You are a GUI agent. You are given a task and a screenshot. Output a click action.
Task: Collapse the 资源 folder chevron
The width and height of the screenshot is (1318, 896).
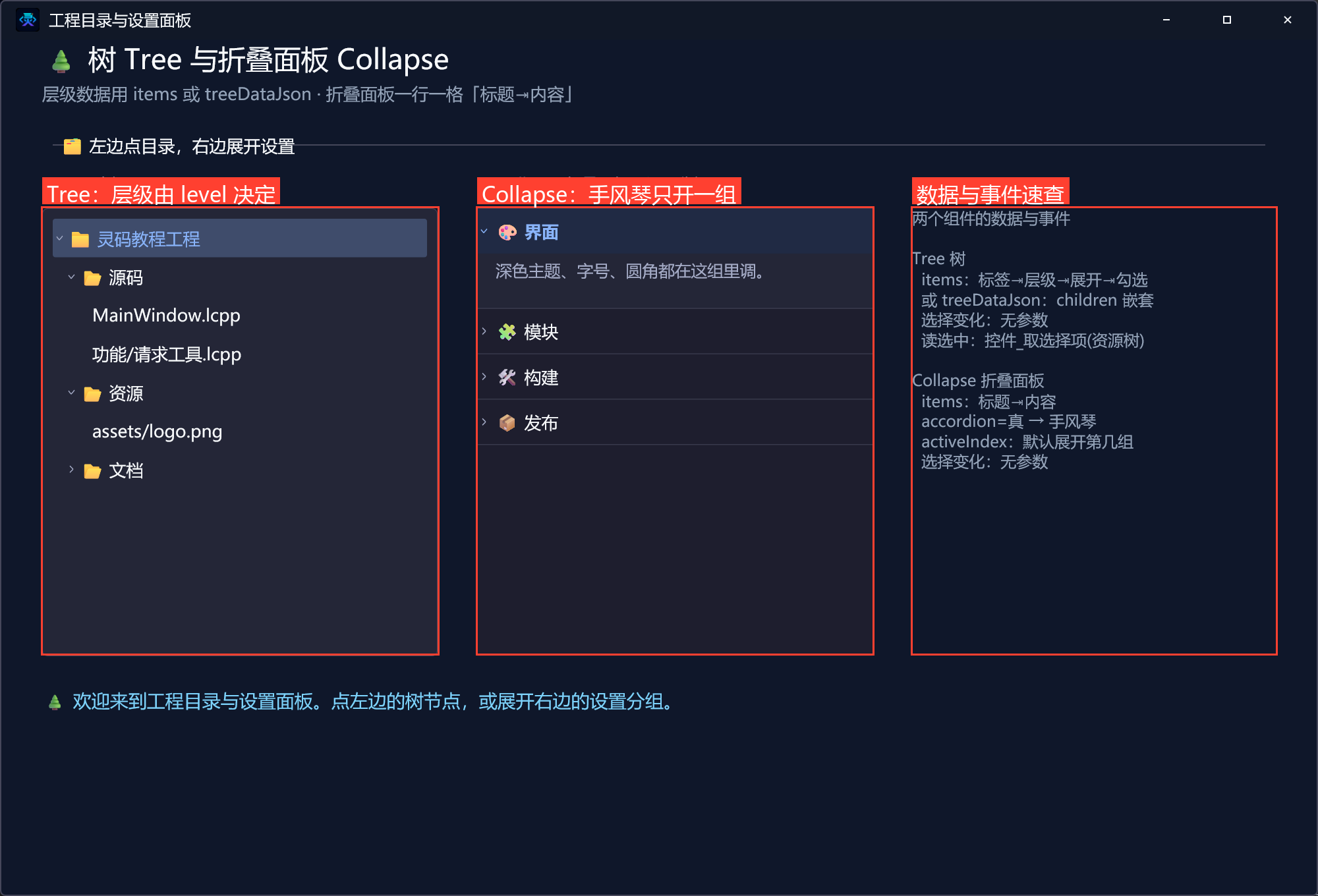click(x=72, y=393)
